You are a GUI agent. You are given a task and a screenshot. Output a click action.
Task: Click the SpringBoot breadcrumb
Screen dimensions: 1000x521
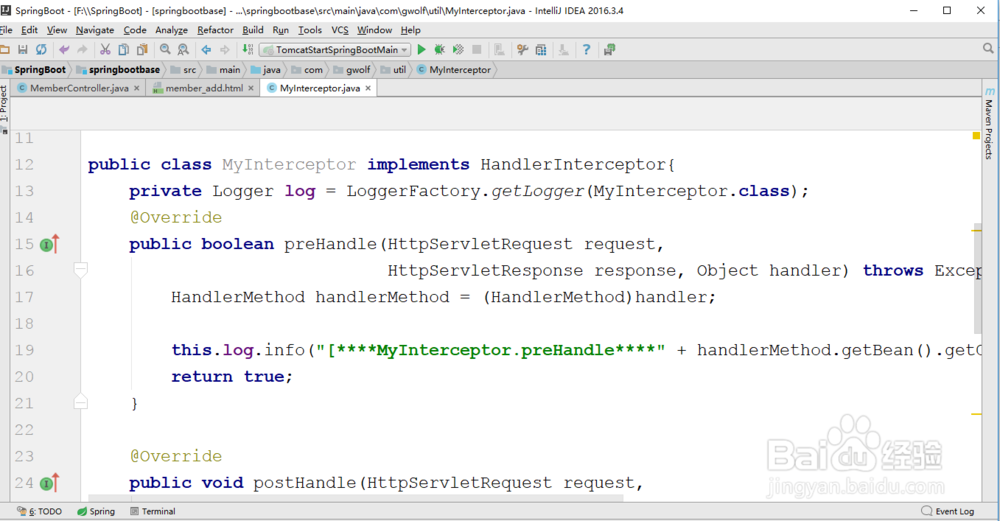pyautogui.click(x=34, y=70)
